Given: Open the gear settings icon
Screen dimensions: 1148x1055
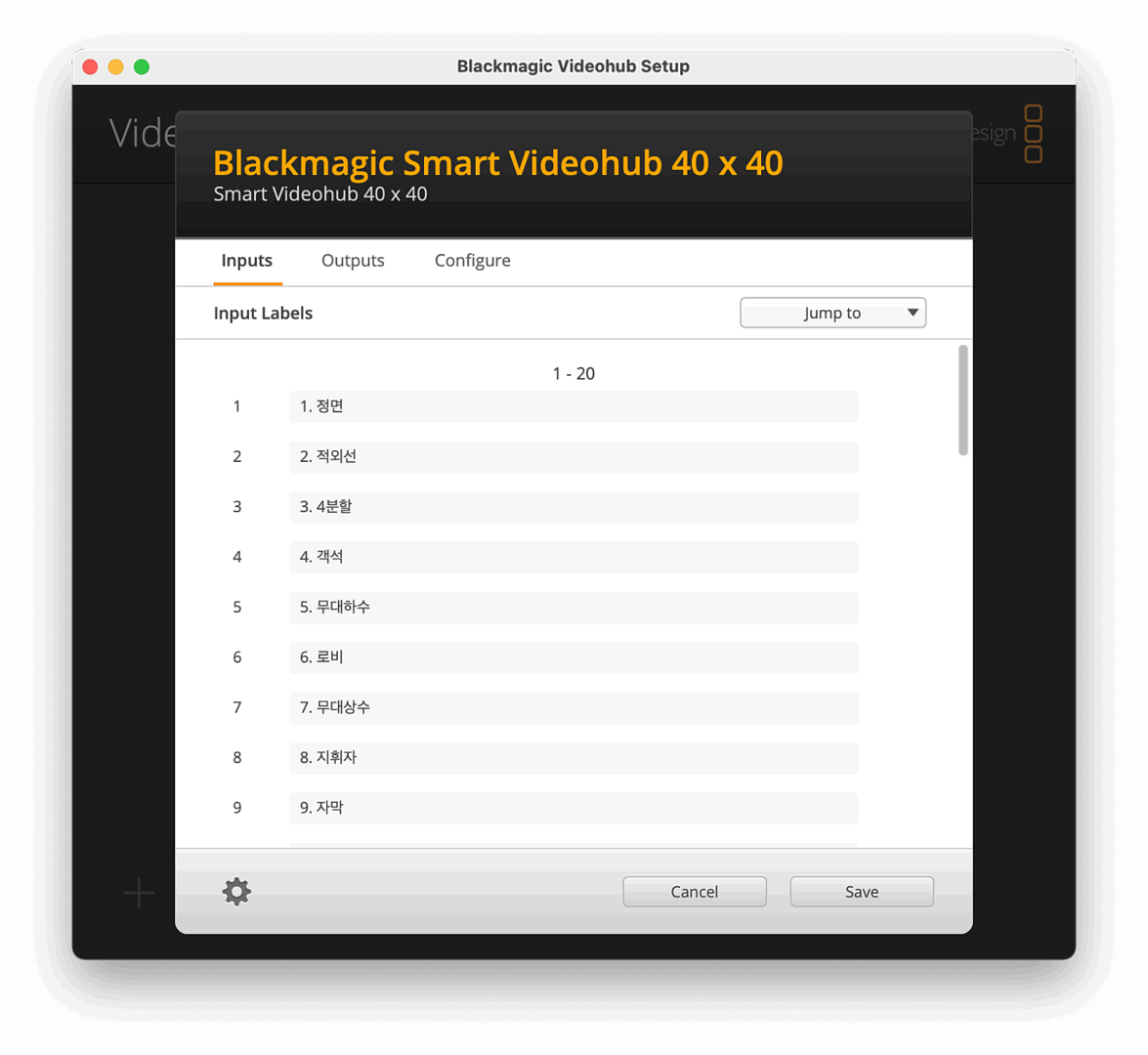Looking at the screenshot, I should [236, 891].
